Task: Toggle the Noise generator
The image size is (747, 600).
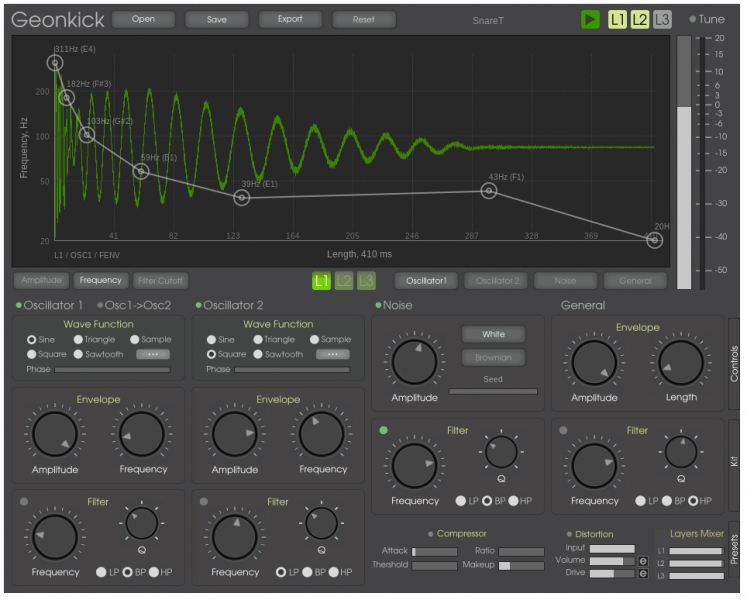Action: 394,305
